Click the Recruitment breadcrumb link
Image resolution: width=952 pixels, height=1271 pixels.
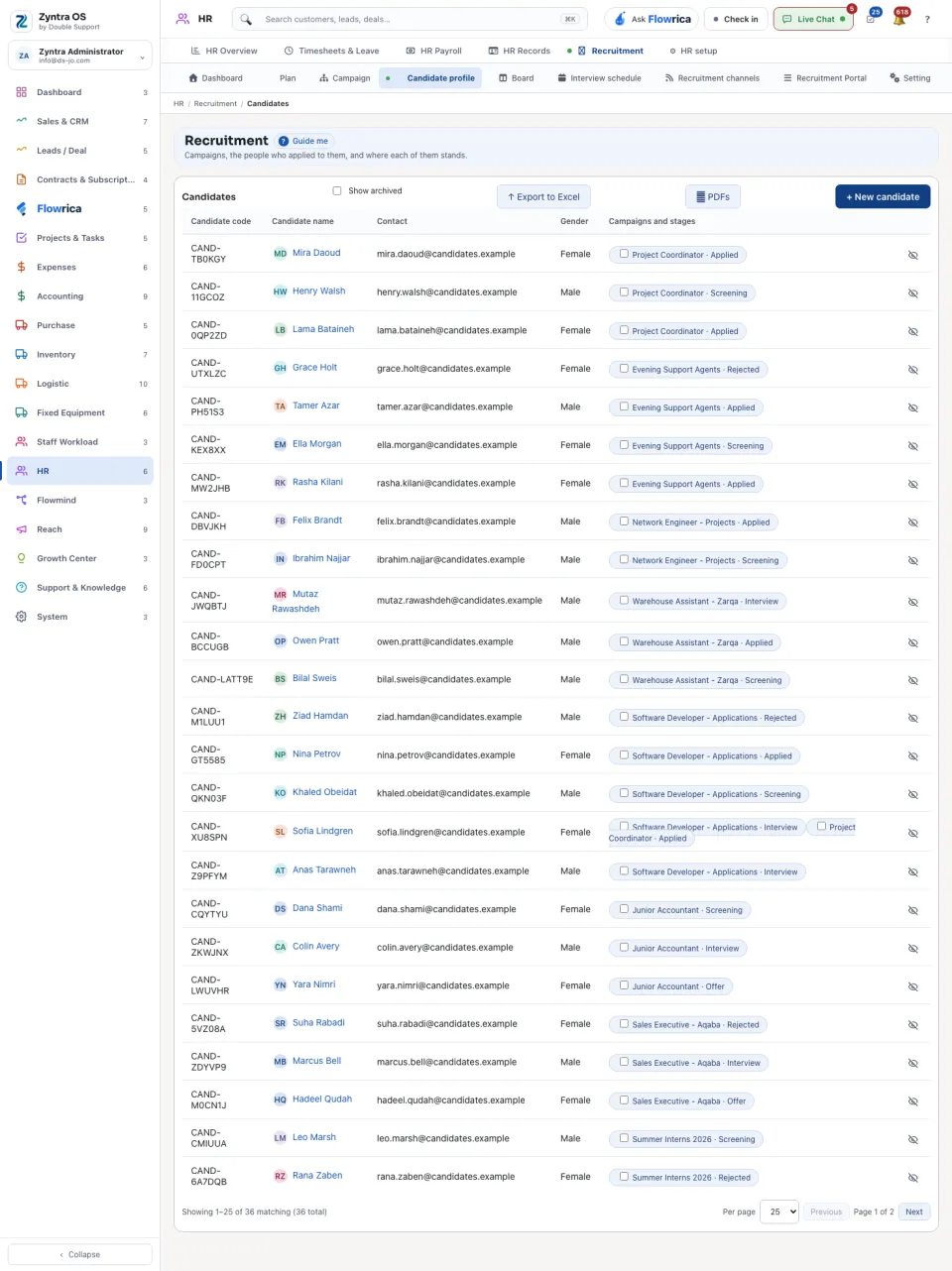click(x=215, y=103)
